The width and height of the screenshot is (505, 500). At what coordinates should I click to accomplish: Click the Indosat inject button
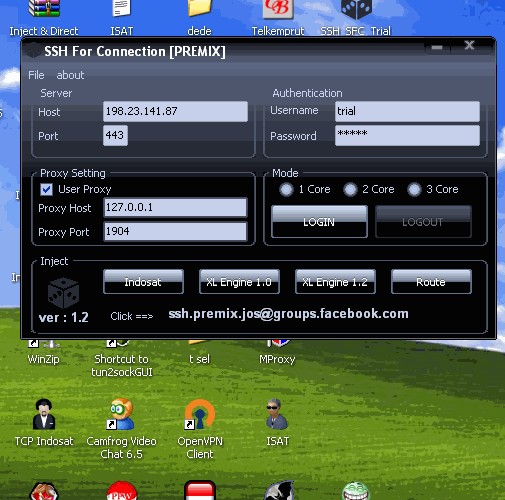(143, 282)
